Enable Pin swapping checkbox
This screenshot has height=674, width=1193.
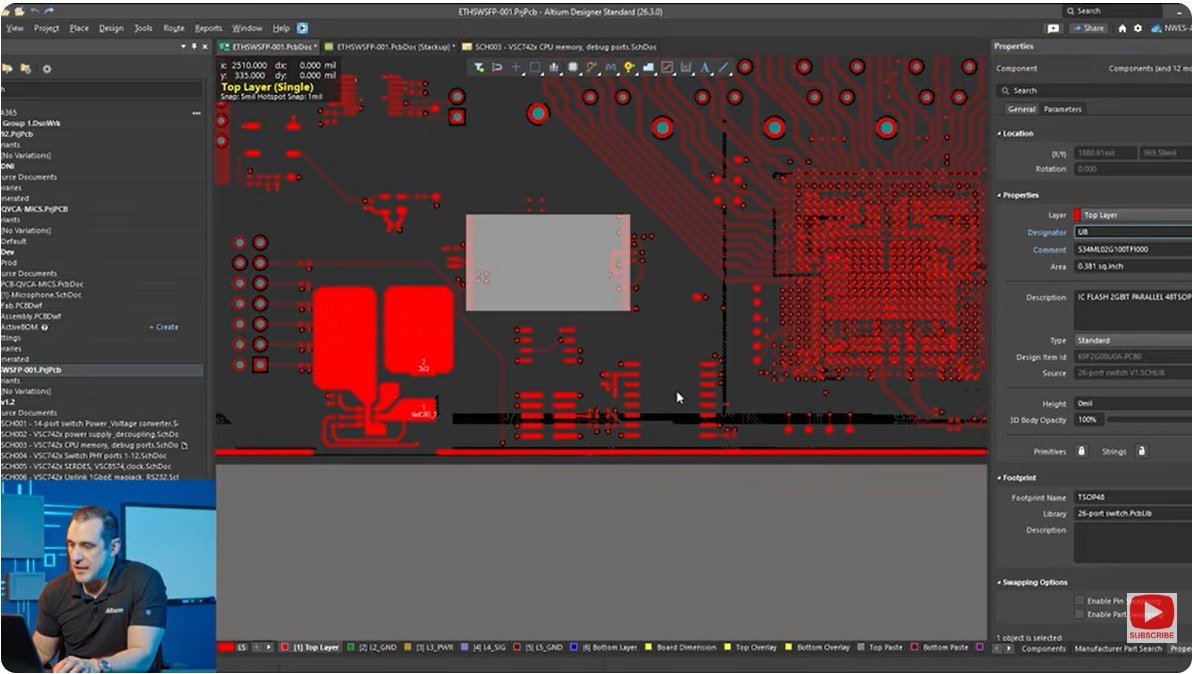pos(1080,600)
